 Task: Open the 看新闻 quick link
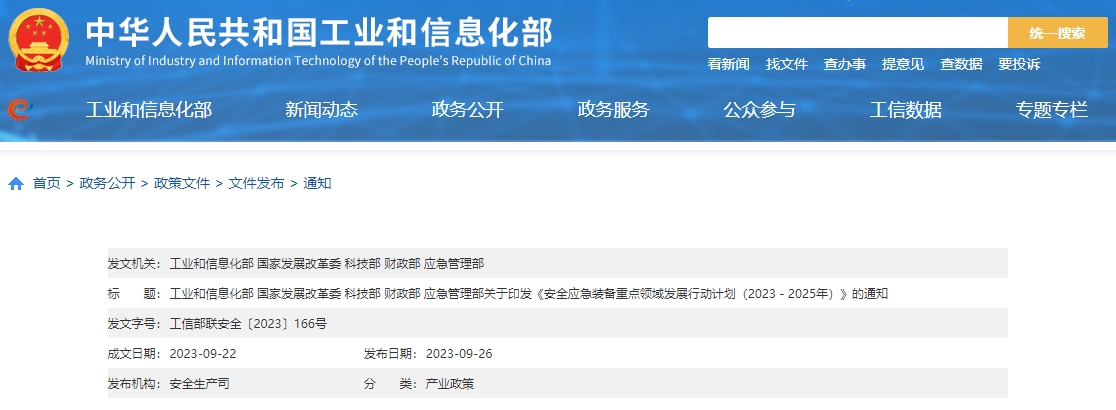coord(728,64)
